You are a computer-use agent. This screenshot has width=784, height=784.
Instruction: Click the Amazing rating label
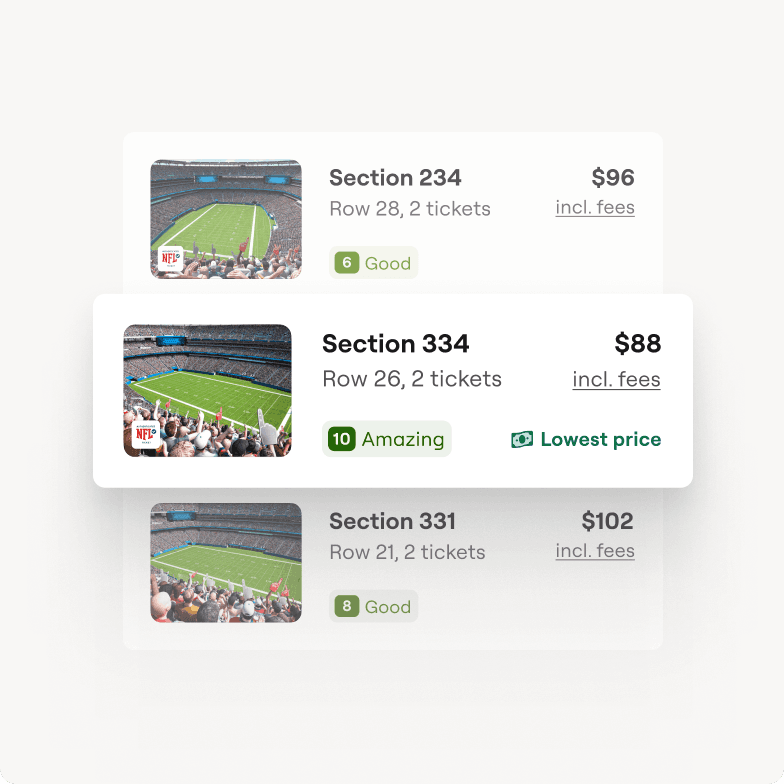[x=403, y=439]
